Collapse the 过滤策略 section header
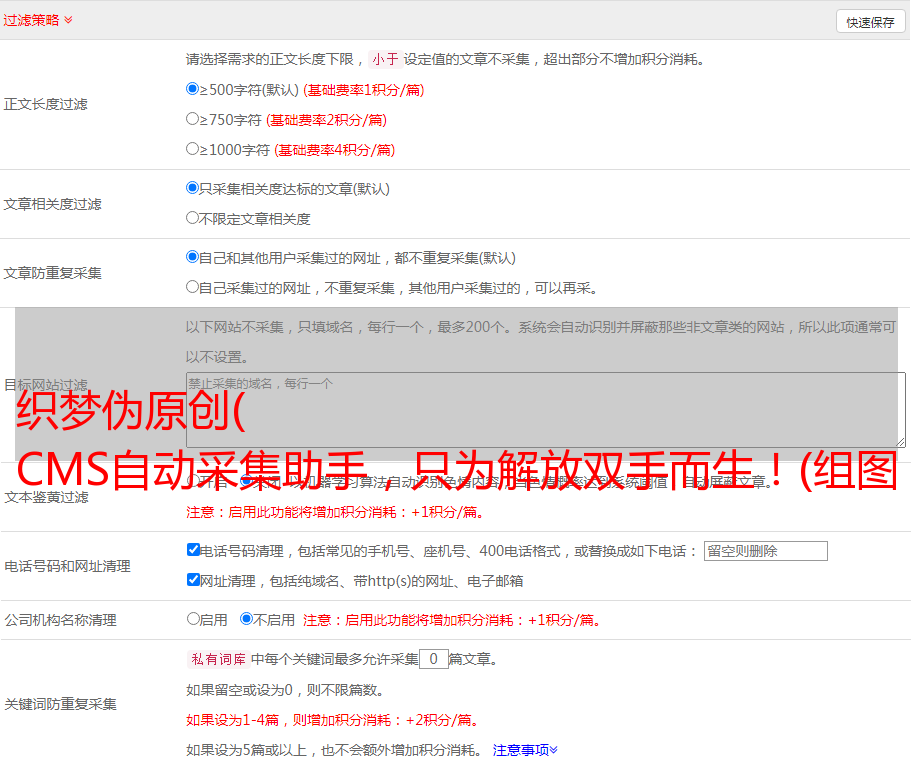The image size is (912, 768). pyautogui.click(x=38, y=20)
